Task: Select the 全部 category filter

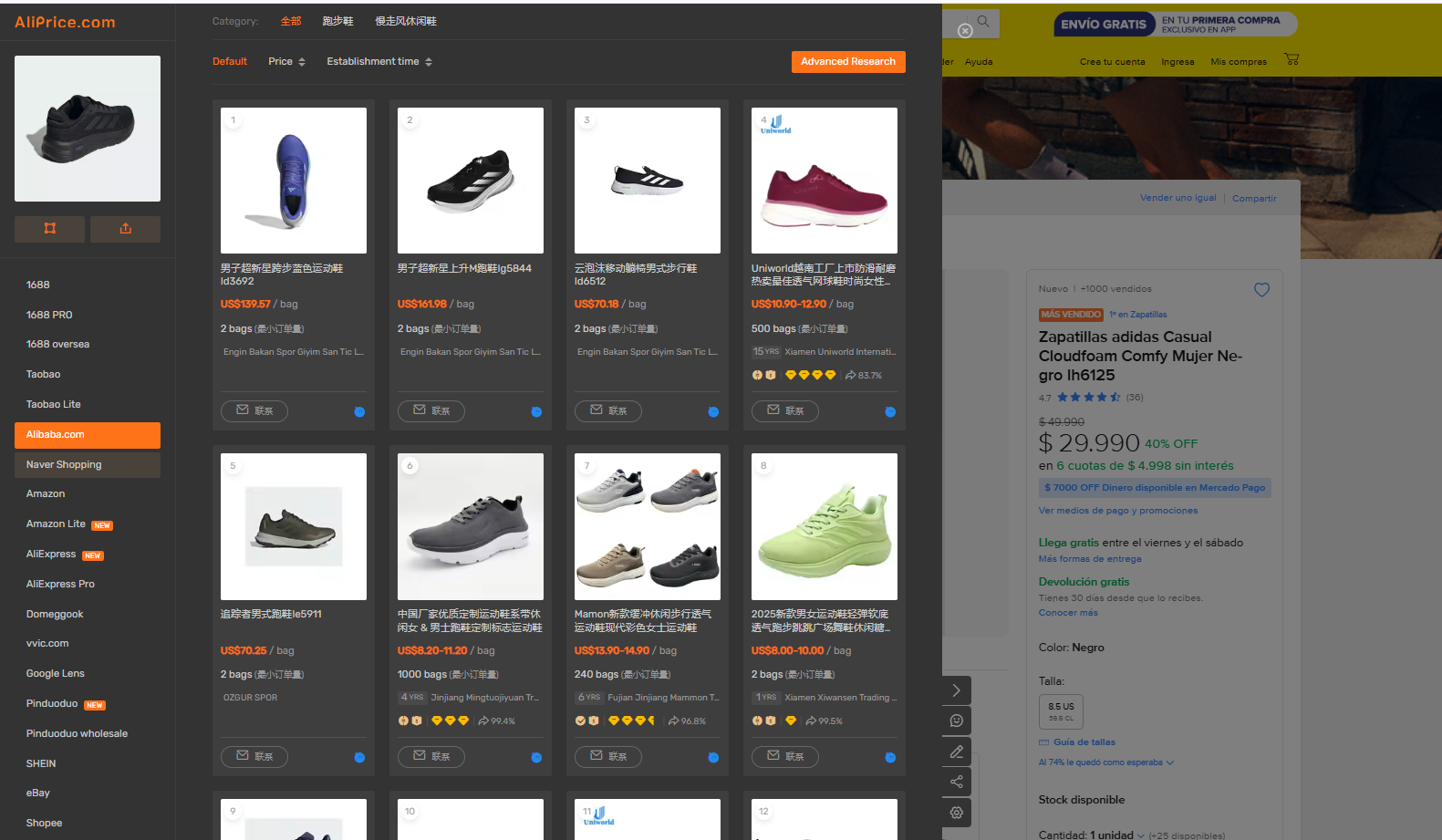Action: point(291,21)
